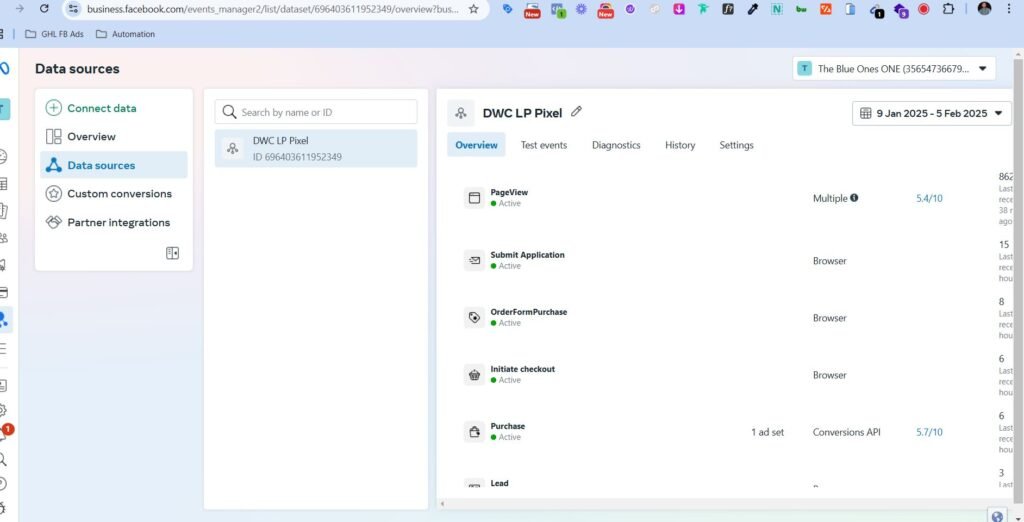
Task: Click the Custom conversions star icon
Action: point(54,193)
